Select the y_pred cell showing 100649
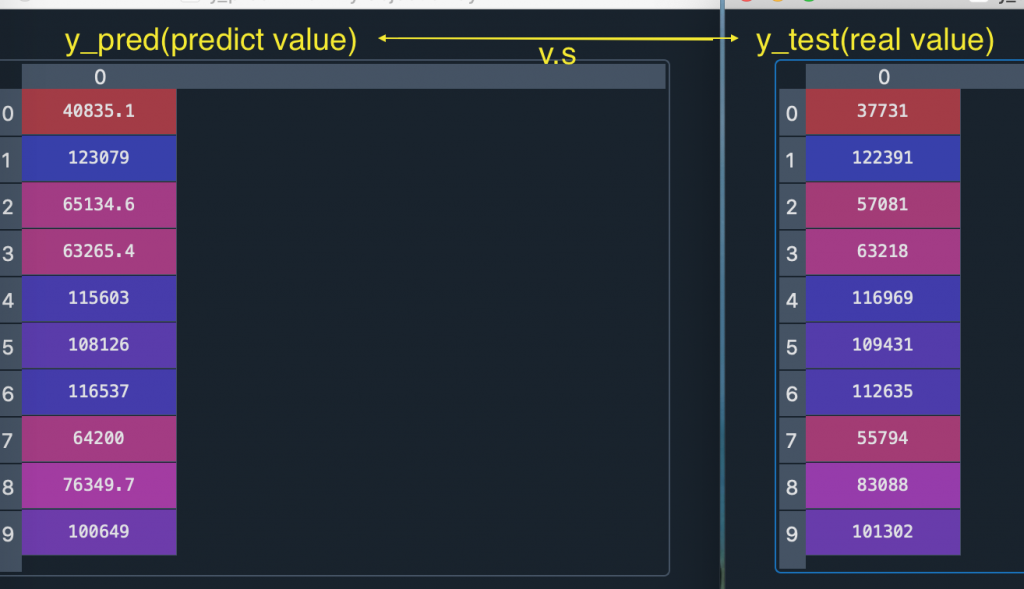 coord(99,532)
